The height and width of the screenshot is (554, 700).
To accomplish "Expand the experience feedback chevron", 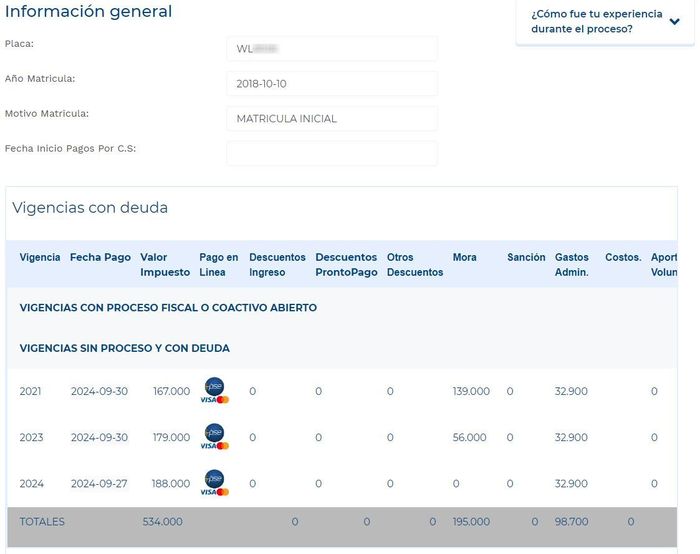I will coord(674,22).
